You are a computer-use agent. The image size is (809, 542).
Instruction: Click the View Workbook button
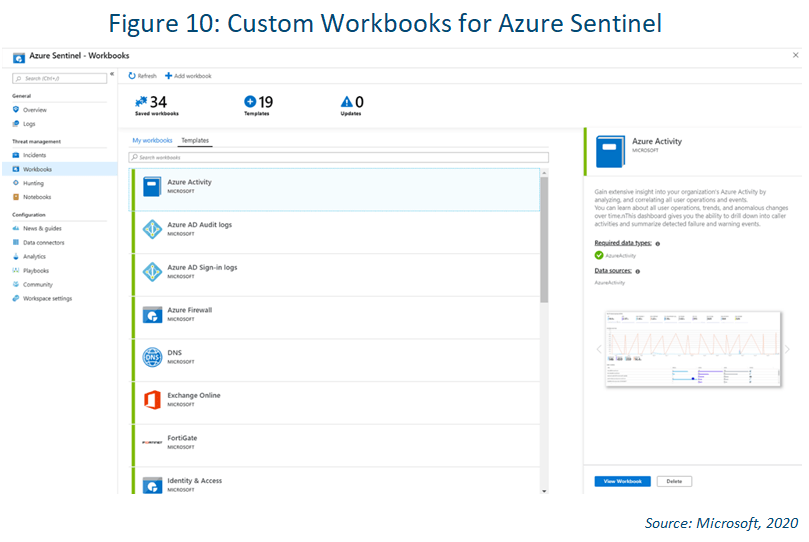click(x=622, y=481)
